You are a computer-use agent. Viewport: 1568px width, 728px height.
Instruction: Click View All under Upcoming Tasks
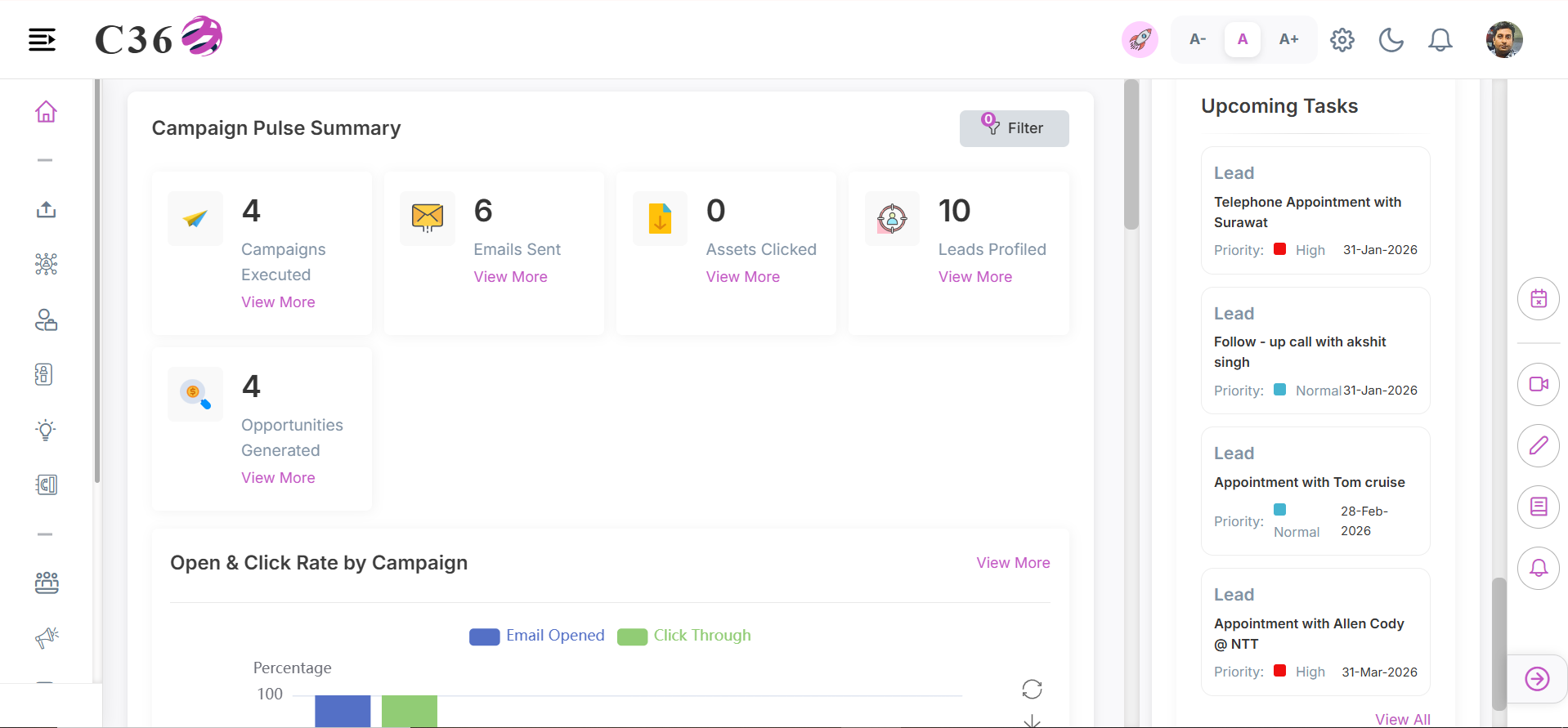click(x=1403, y=720)
